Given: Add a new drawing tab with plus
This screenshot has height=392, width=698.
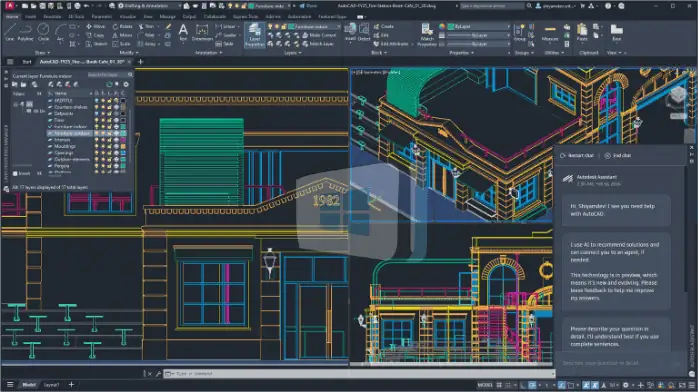Looking at the screenshot, I should coord(141,62).
